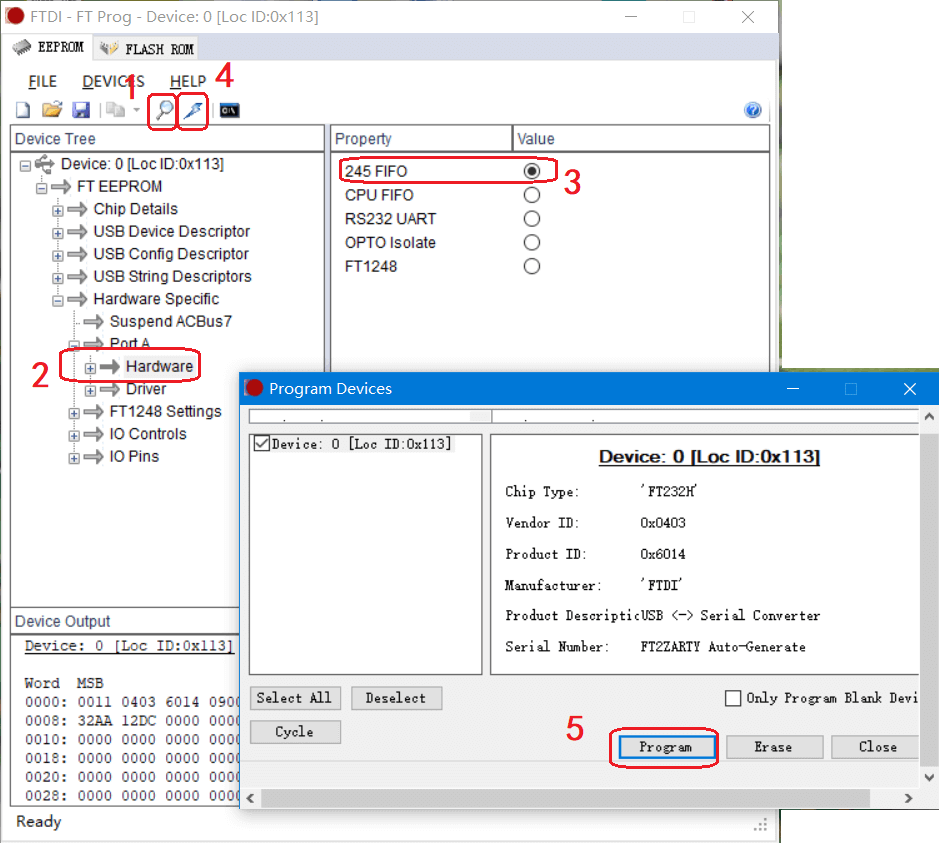Click the scroll down arrow in Program Devices

coord(929,777)
